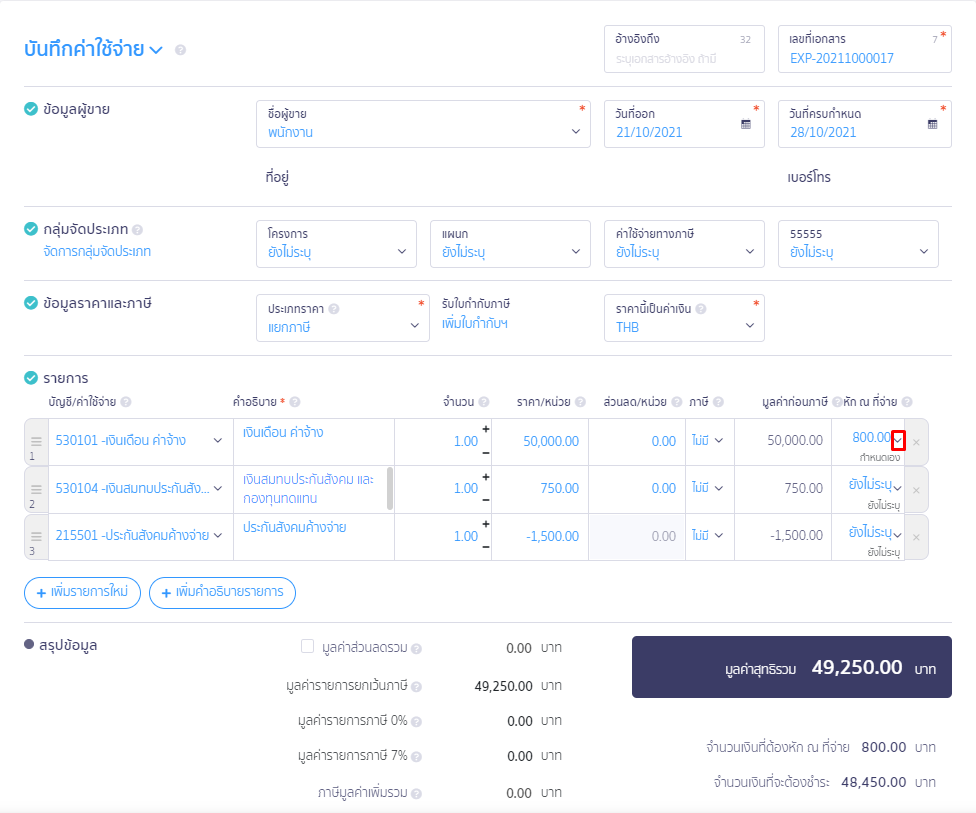
Task: Decrease quantity minus on row 3
Action: [486, 548]
